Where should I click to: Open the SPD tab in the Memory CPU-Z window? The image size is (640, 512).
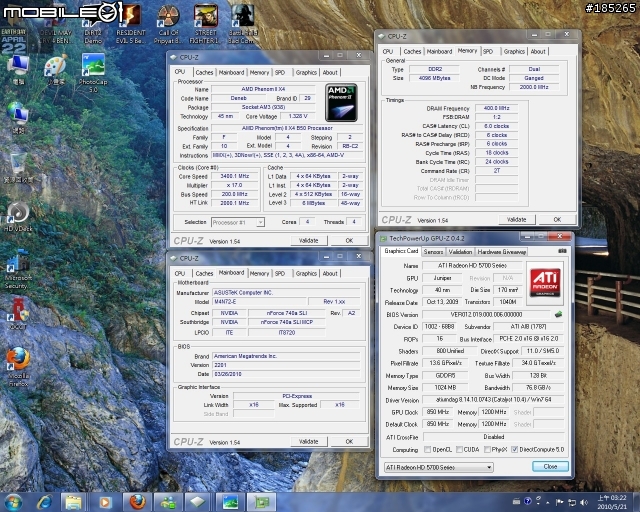pyautogui.click(x=488, y=51)
